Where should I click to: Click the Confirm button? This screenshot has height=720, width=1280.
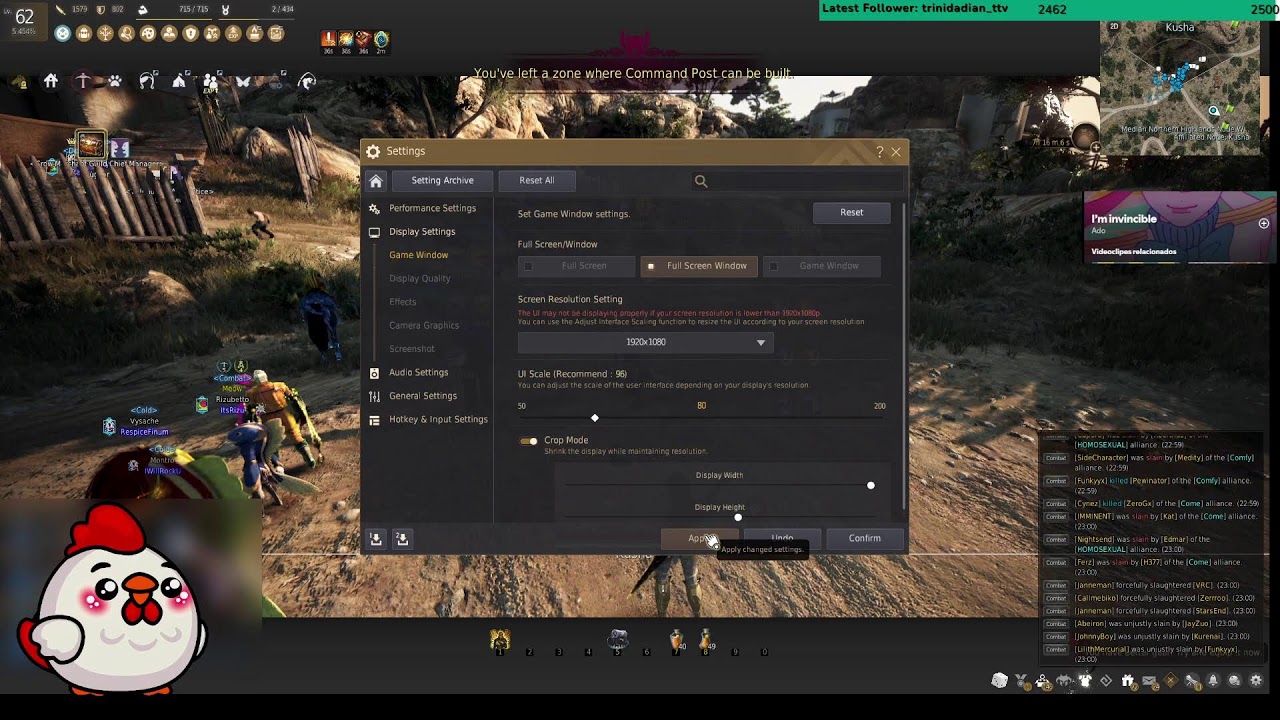pyautogui.click(x=865, y=539)
